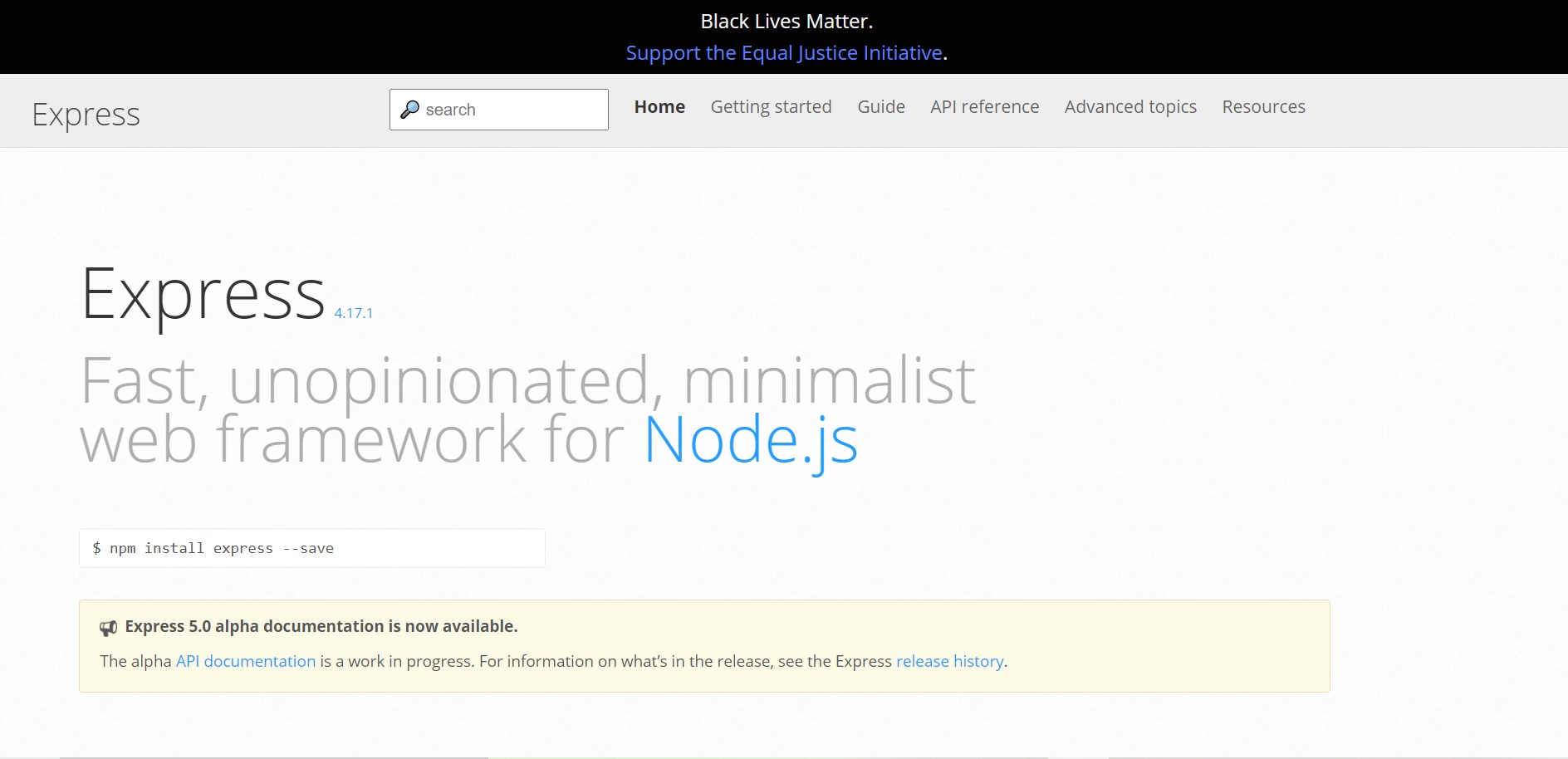Click the 'Black Lives Matter.' banner text
Screen dimensions: 1568x759
786,22
